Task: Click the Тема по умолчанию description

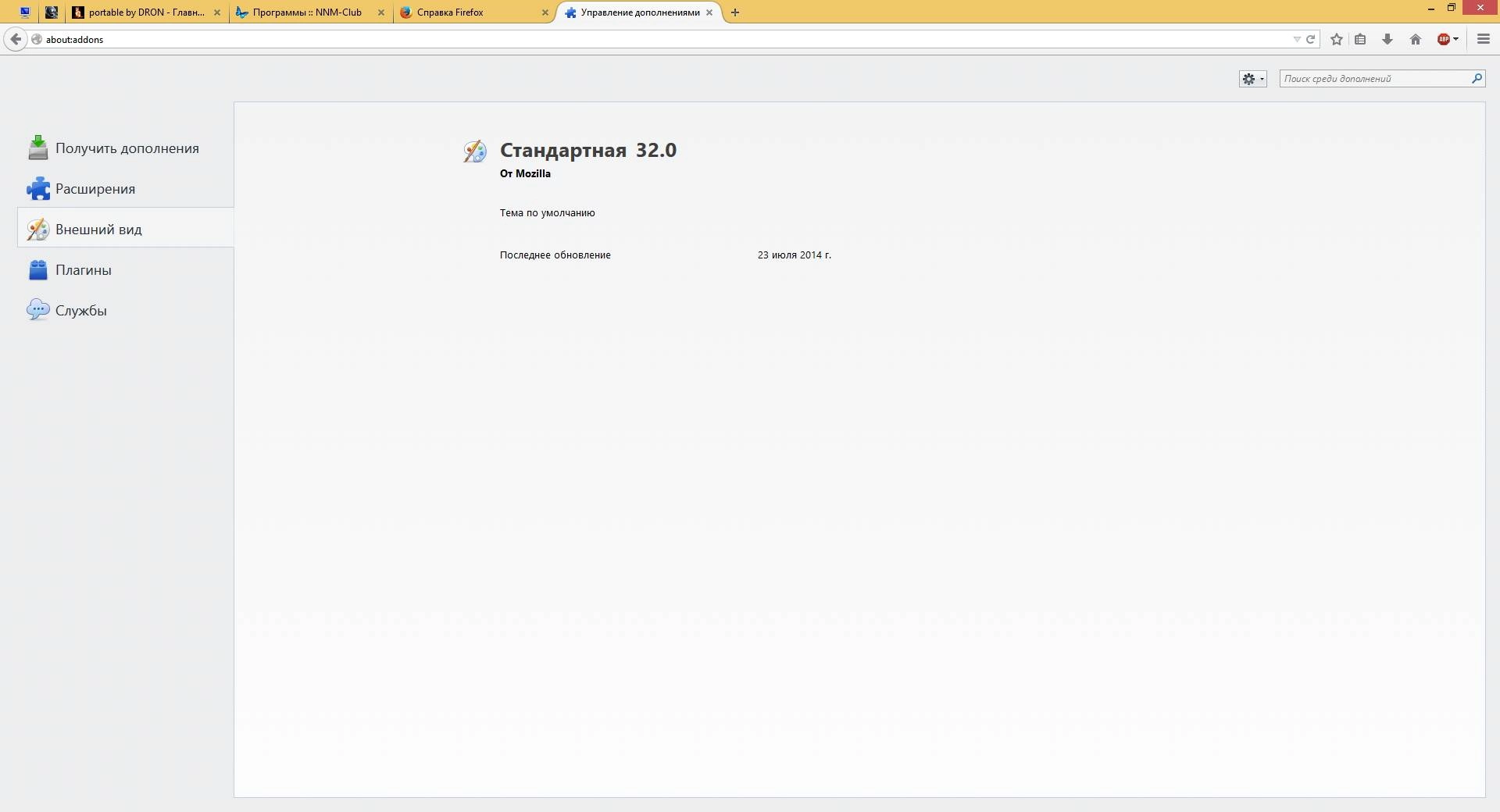Action: 548,212
